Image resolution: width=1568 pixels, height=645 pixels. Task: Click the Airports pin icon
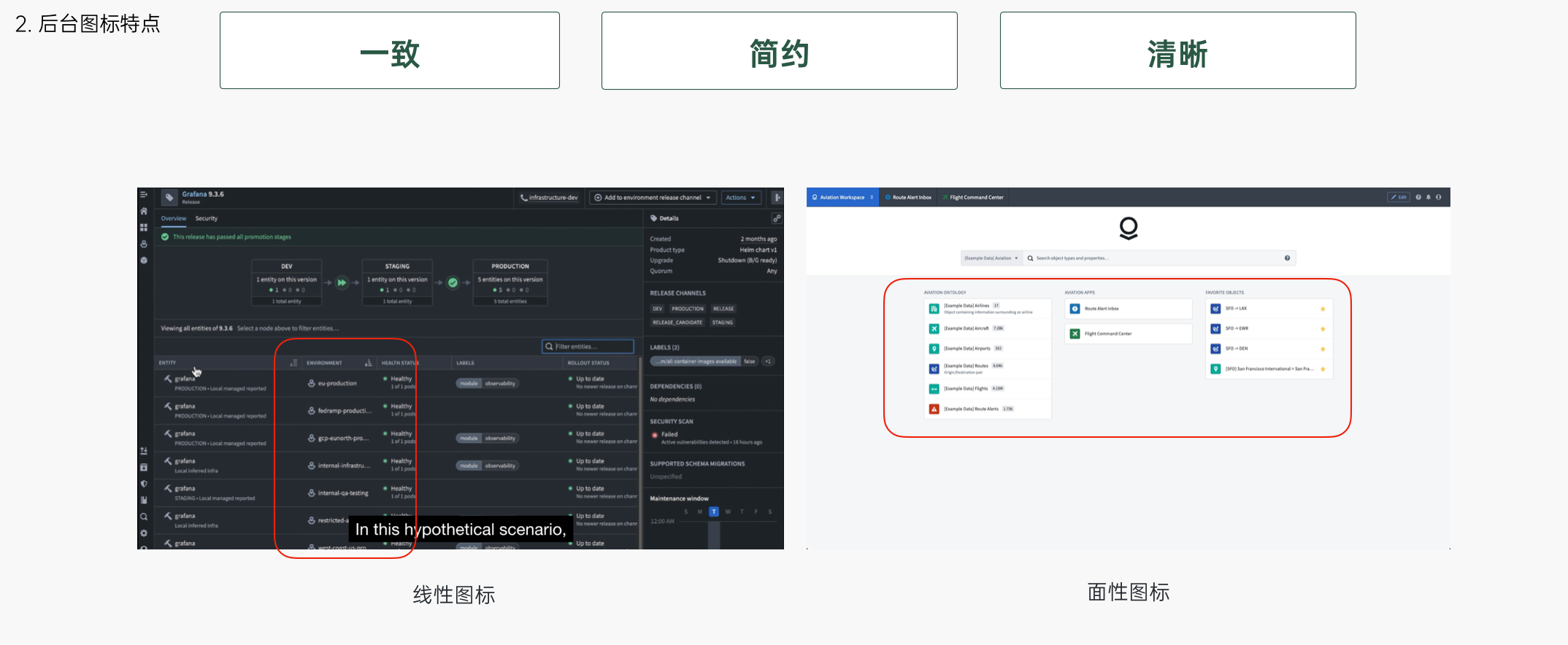click(x=934, y=349)
